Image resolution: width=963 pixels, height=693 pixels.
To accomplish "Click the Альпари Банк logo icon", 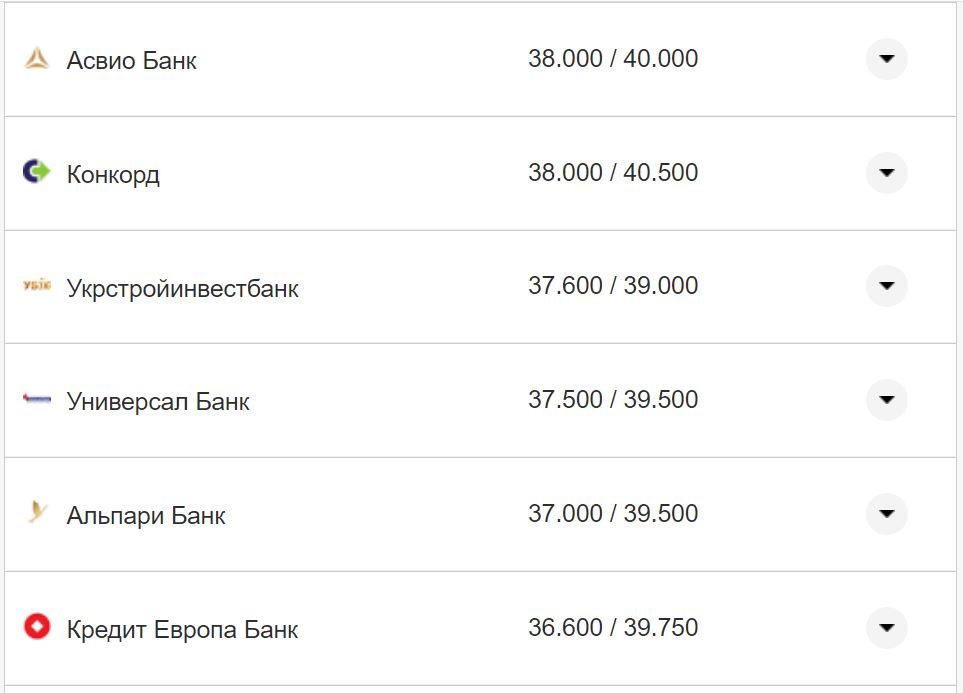I will 38,514.
